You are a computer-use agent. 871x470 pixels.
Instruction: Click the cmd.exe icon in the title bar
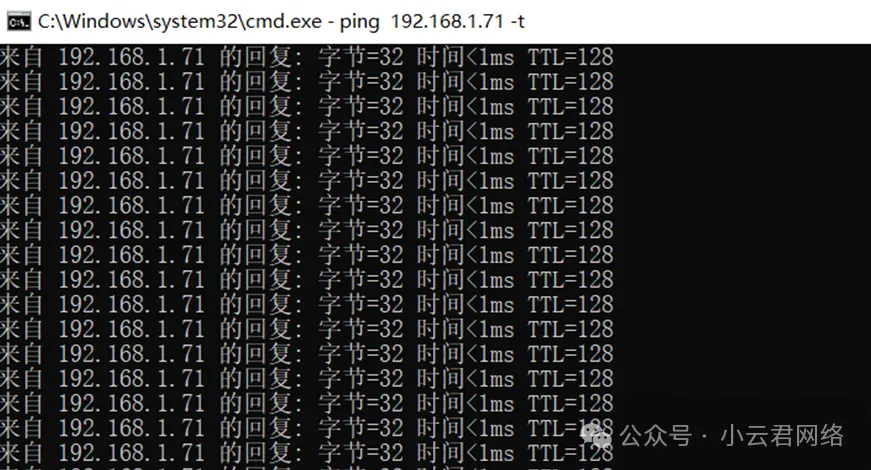(x=19, y=22)
